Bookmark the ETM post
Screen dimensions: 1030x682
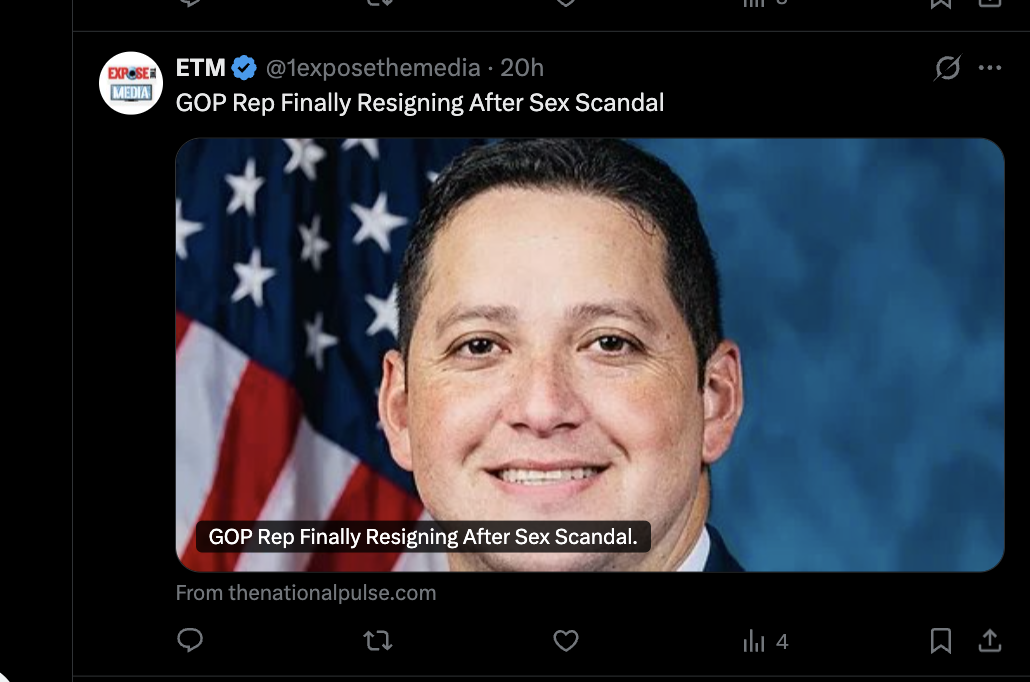tap(941, 640)
